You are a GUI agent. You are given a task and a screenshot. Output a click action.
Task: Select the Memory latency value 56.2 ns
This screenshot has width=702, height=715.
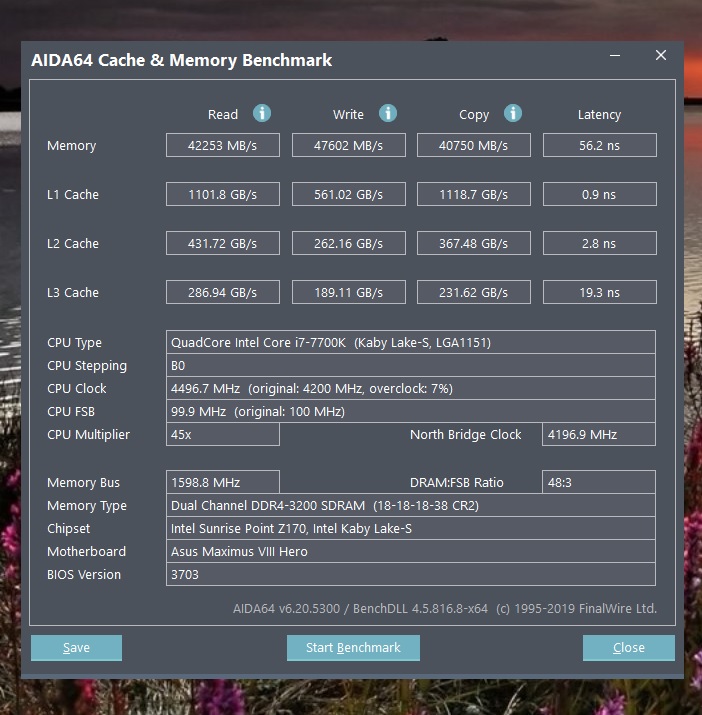coord(599,145)
